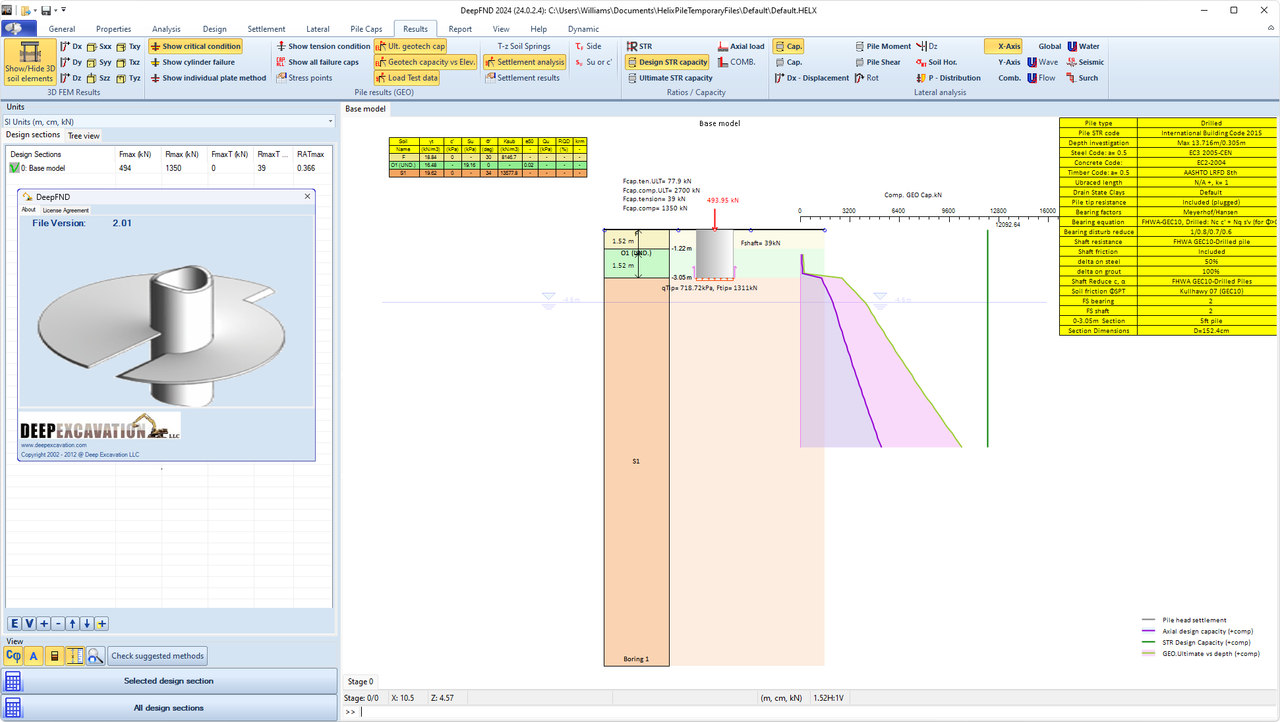Click T-z Soil Springs
Image resolution: width=1280 pixels, height=722 pixels.
524,46
